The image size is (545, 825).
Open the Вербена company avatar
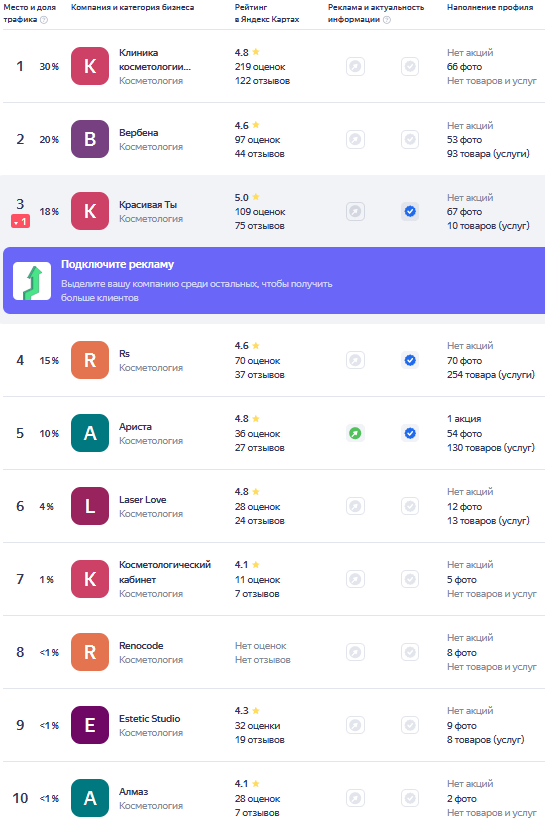(x=90, y=139)
